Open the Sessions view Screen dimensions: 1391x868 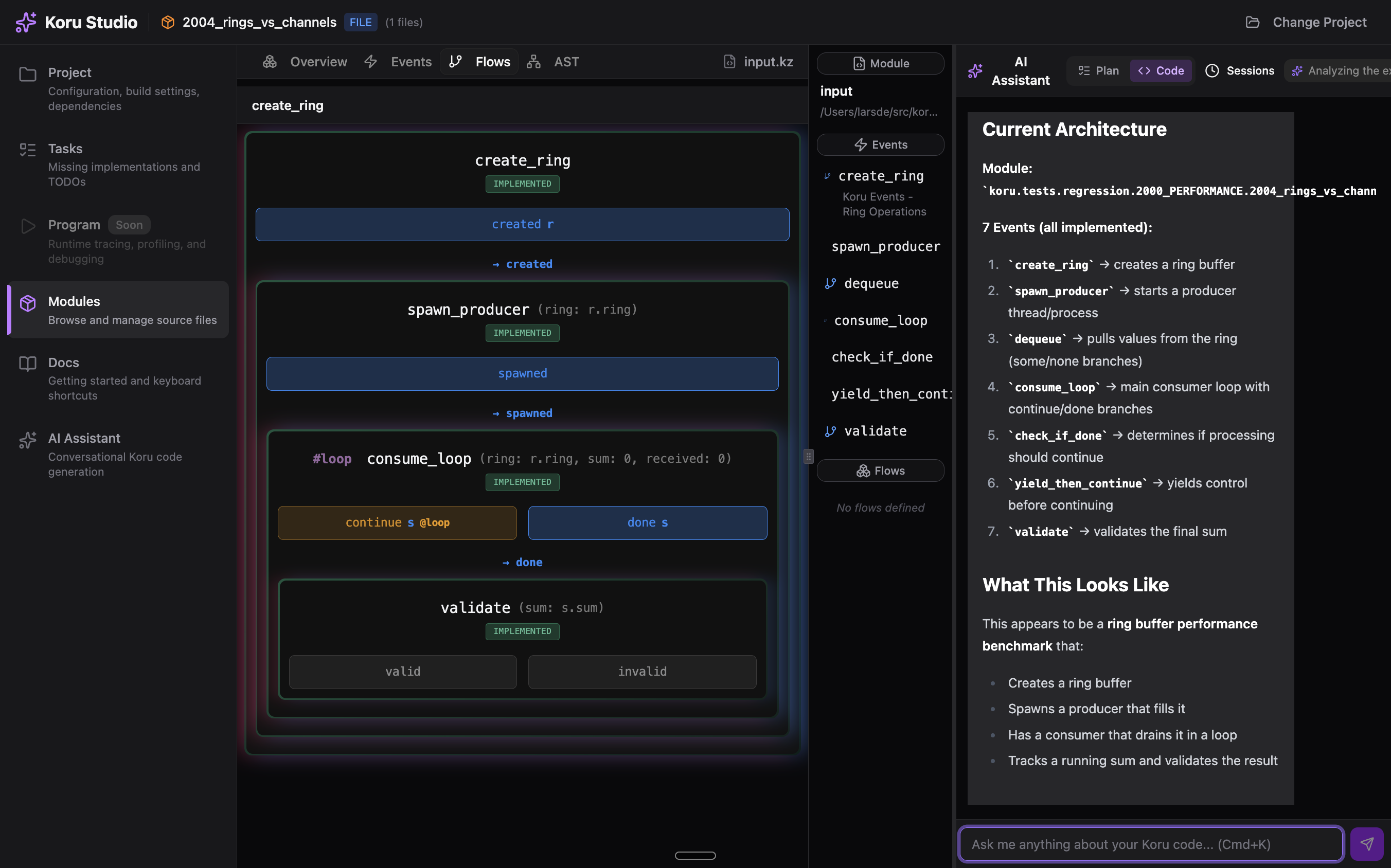point(1239,70)
